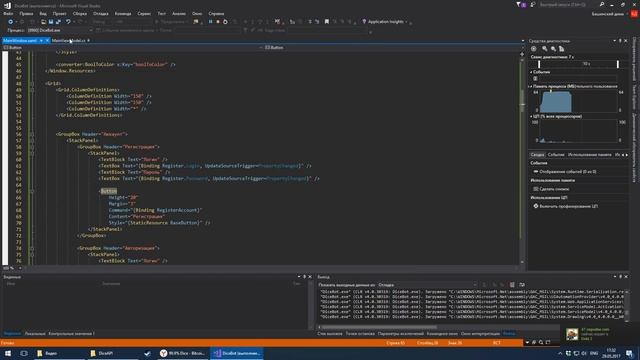Pin the Diagnostic Tools panel
Viewport: 640px width, 360px height.
tap(620, 41)
